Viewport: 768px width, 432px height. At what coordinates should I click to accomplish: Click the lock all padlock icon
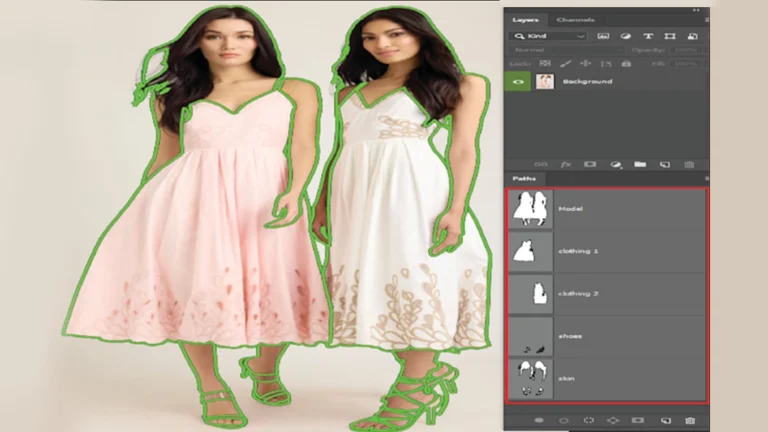626,64
